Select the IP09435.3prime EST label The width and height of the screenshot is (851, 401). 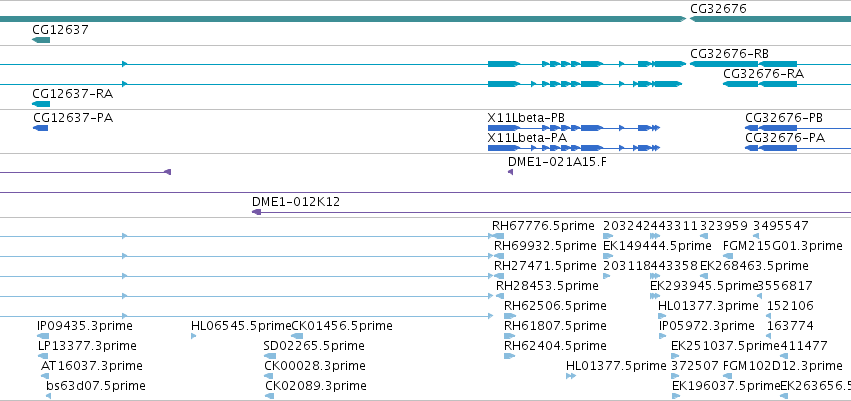coord(85,326)
